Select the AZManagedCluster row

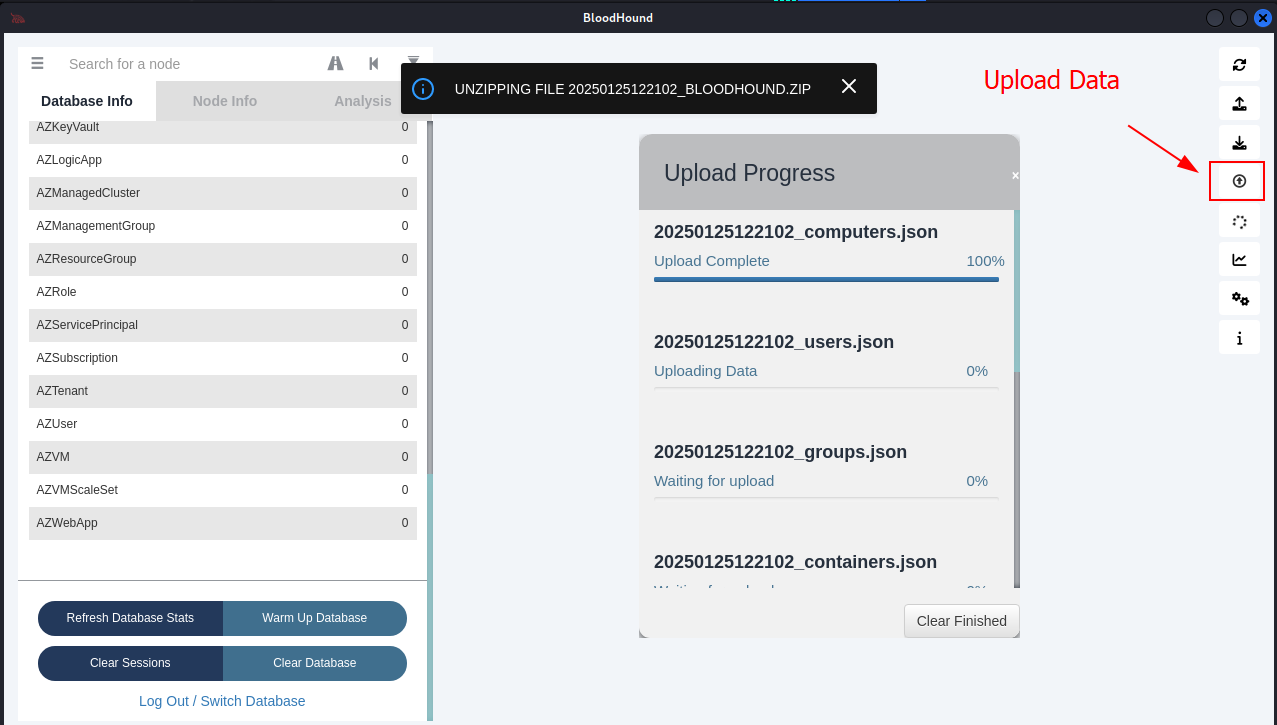(223, 193)
